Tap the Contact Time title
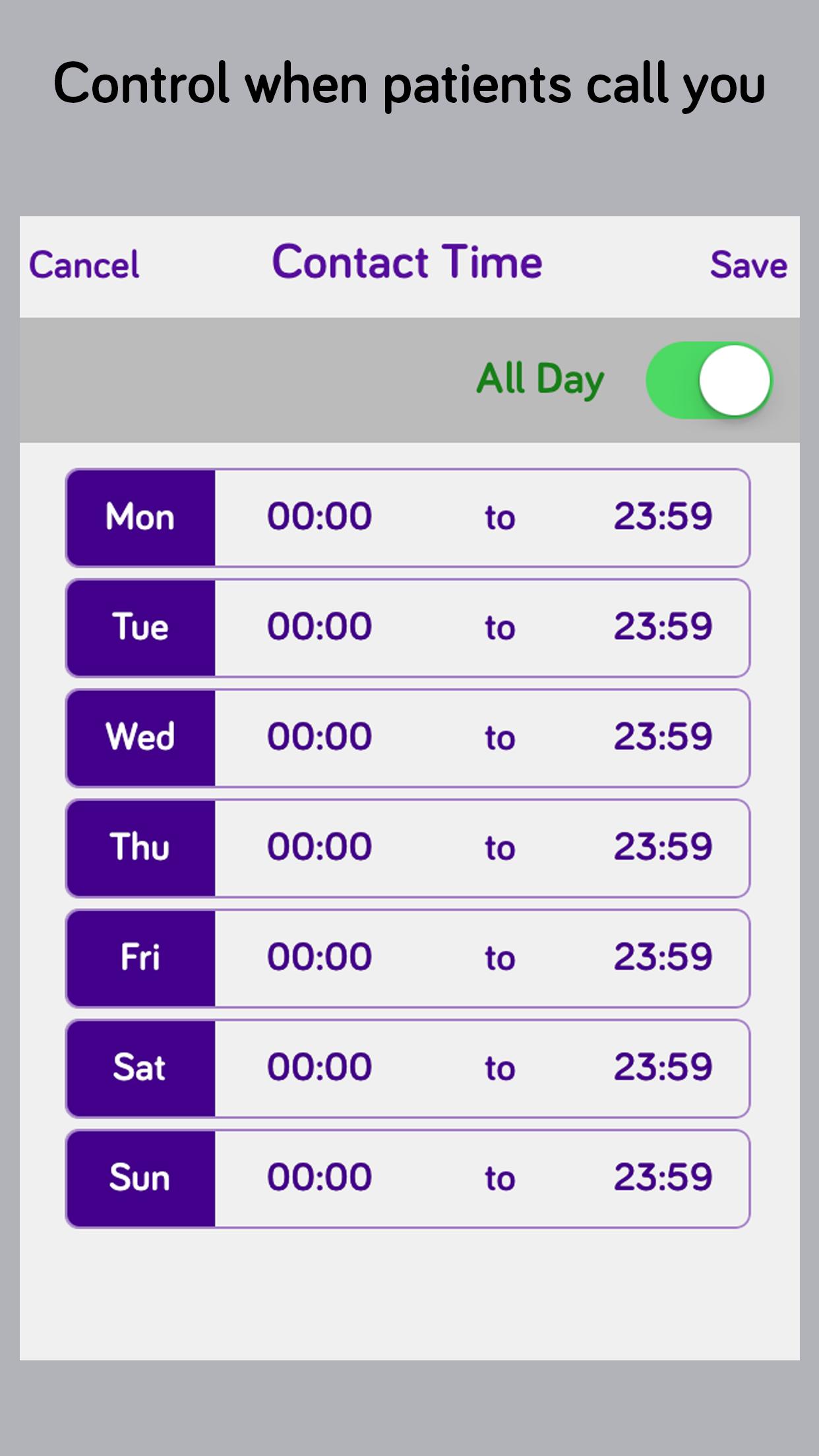 pos(408,262)
